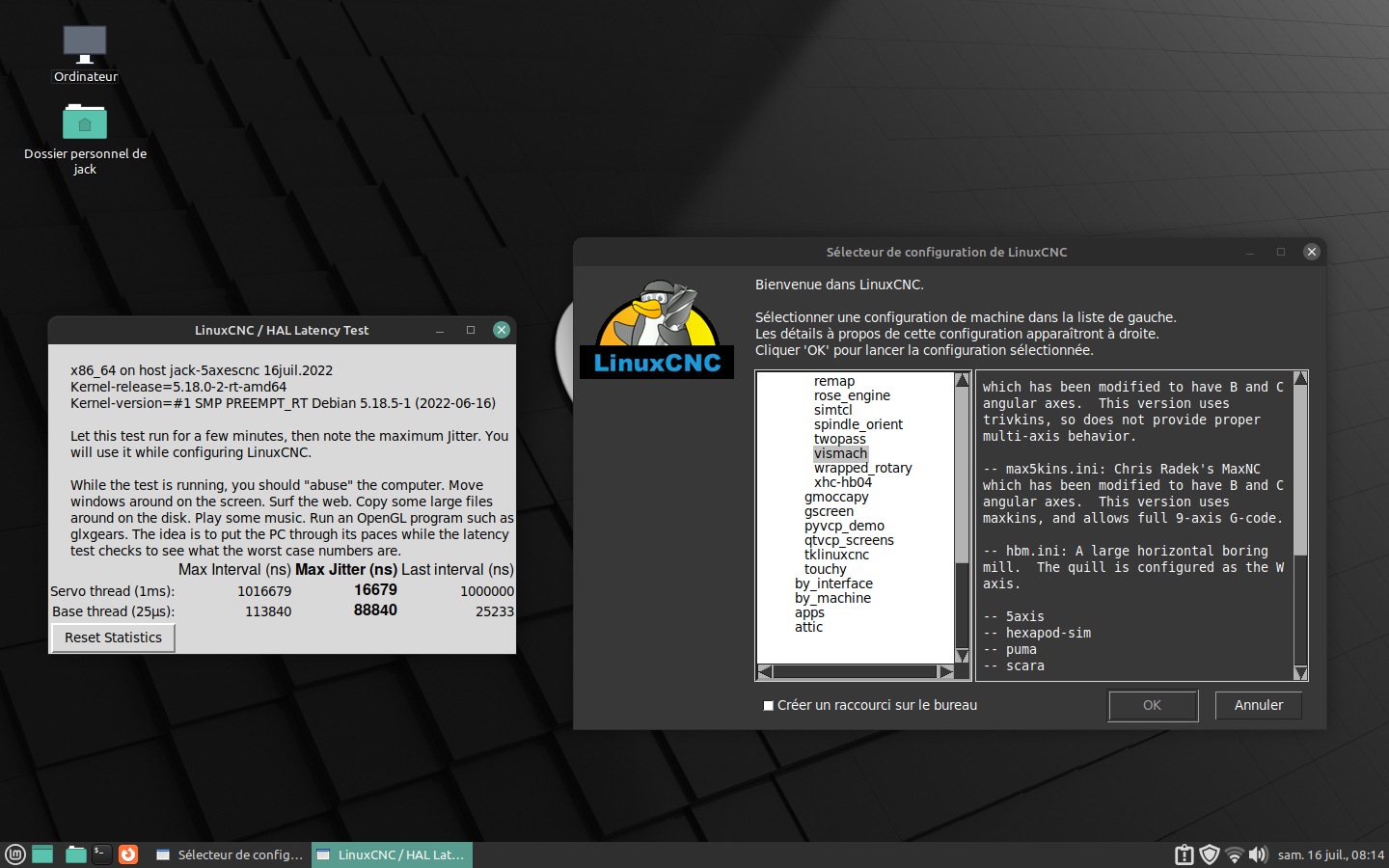The image size is (1389, 868).
Task: Close the Sélecteur de configuration window
Action: coord(1312,252)
